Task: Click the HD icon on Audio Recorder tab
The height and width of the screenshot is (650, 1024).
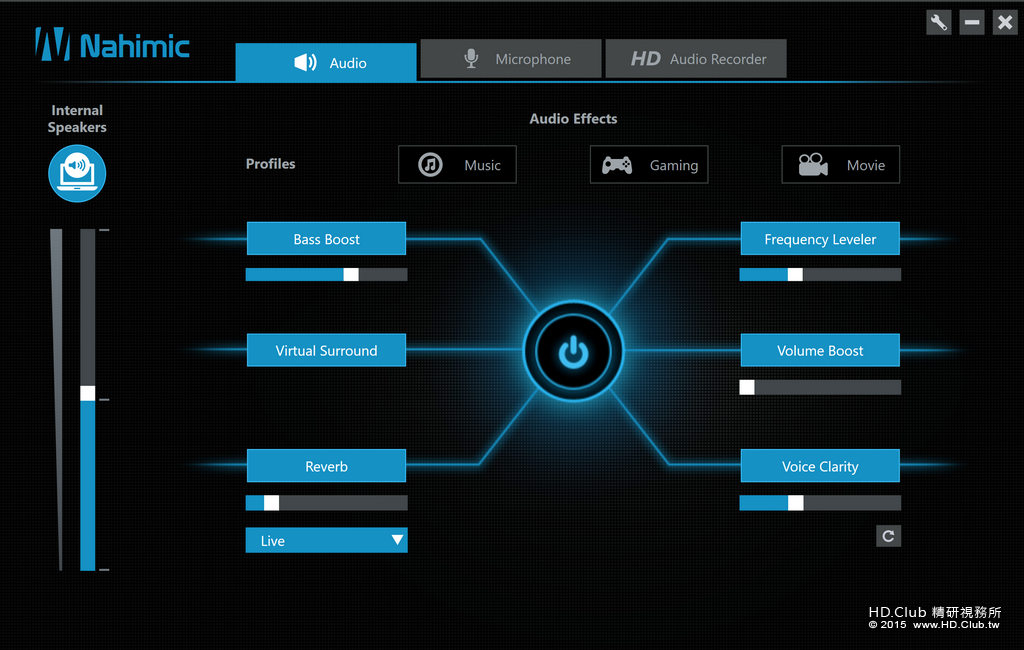Action: [645, 59]
